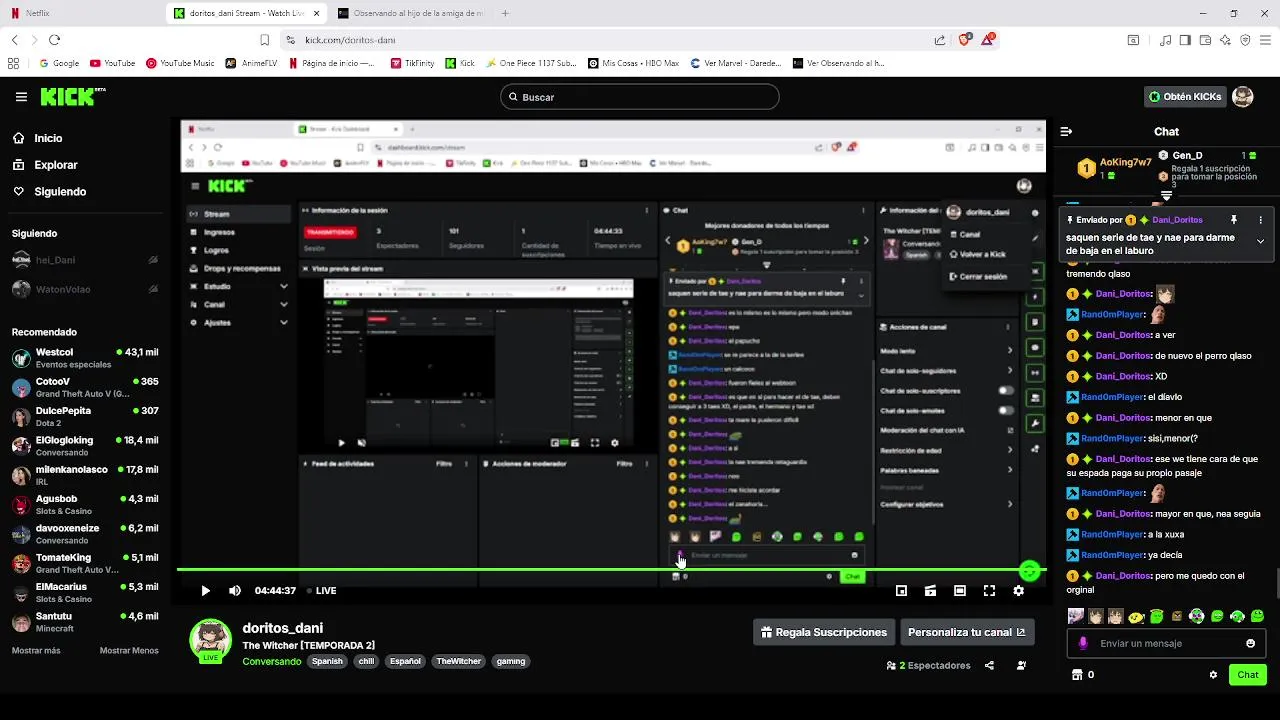Click Personaliza tu canal button
1280x720 pixels.
[x=966, y=632]
